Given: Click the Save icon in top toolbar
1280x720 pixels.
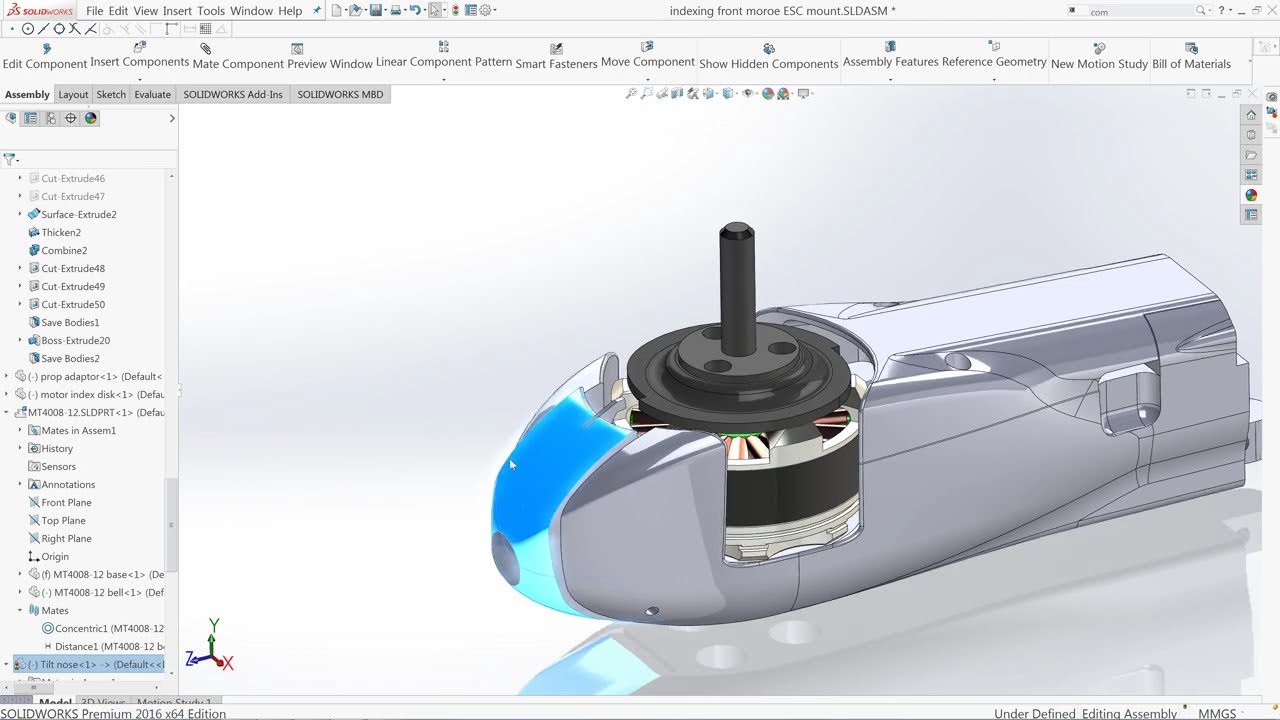Looking at the screenshot, I should (x=376, y=11).
